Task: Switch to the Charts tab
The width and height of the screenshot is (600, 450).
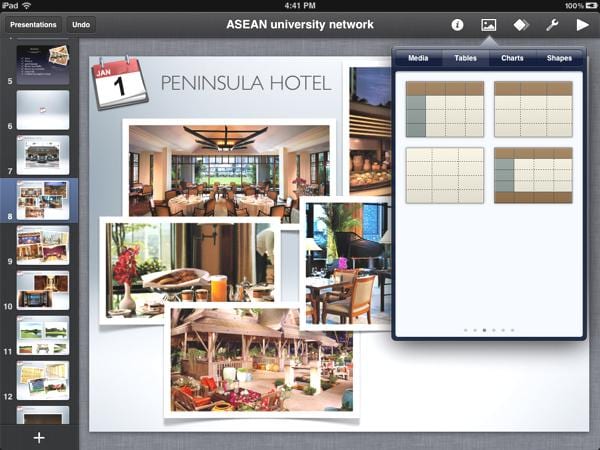Action: click(x=512, y=58)
